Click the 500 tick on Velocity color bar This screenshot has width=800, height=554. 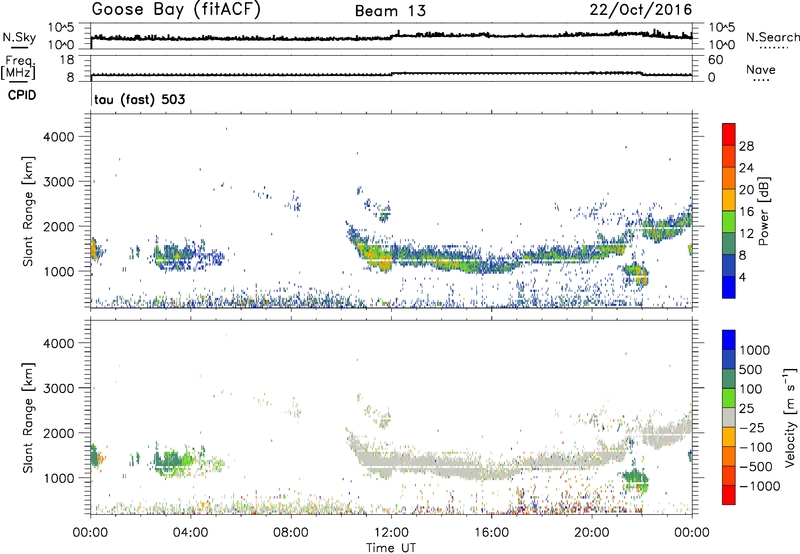pyautogui.click(x=751, y=370)
